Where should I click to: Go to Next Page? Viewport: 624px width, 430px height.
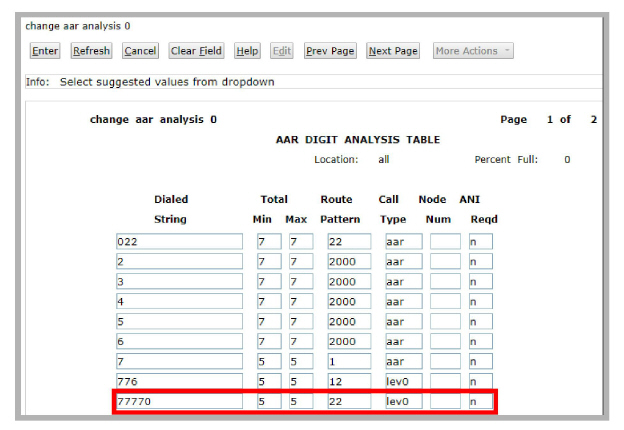[393, 51]
